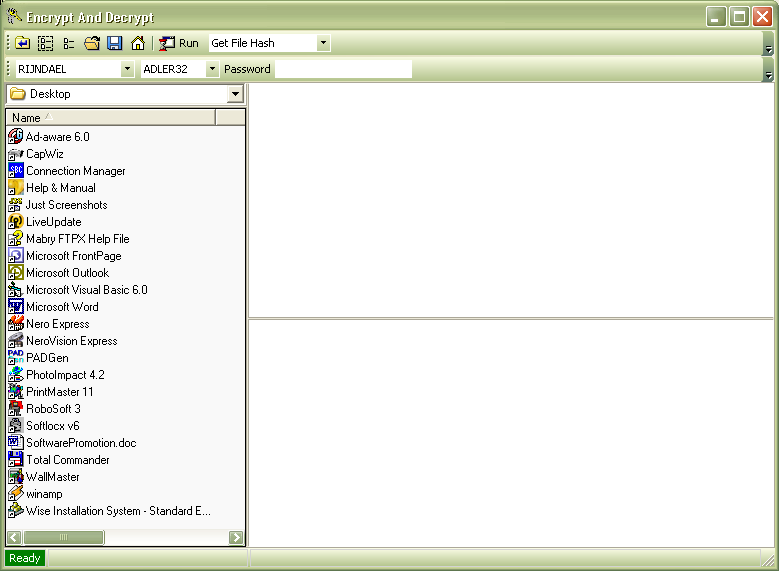This screenshot has height=571, width=779.
Task: Click the Password input field
Action: 343,69
